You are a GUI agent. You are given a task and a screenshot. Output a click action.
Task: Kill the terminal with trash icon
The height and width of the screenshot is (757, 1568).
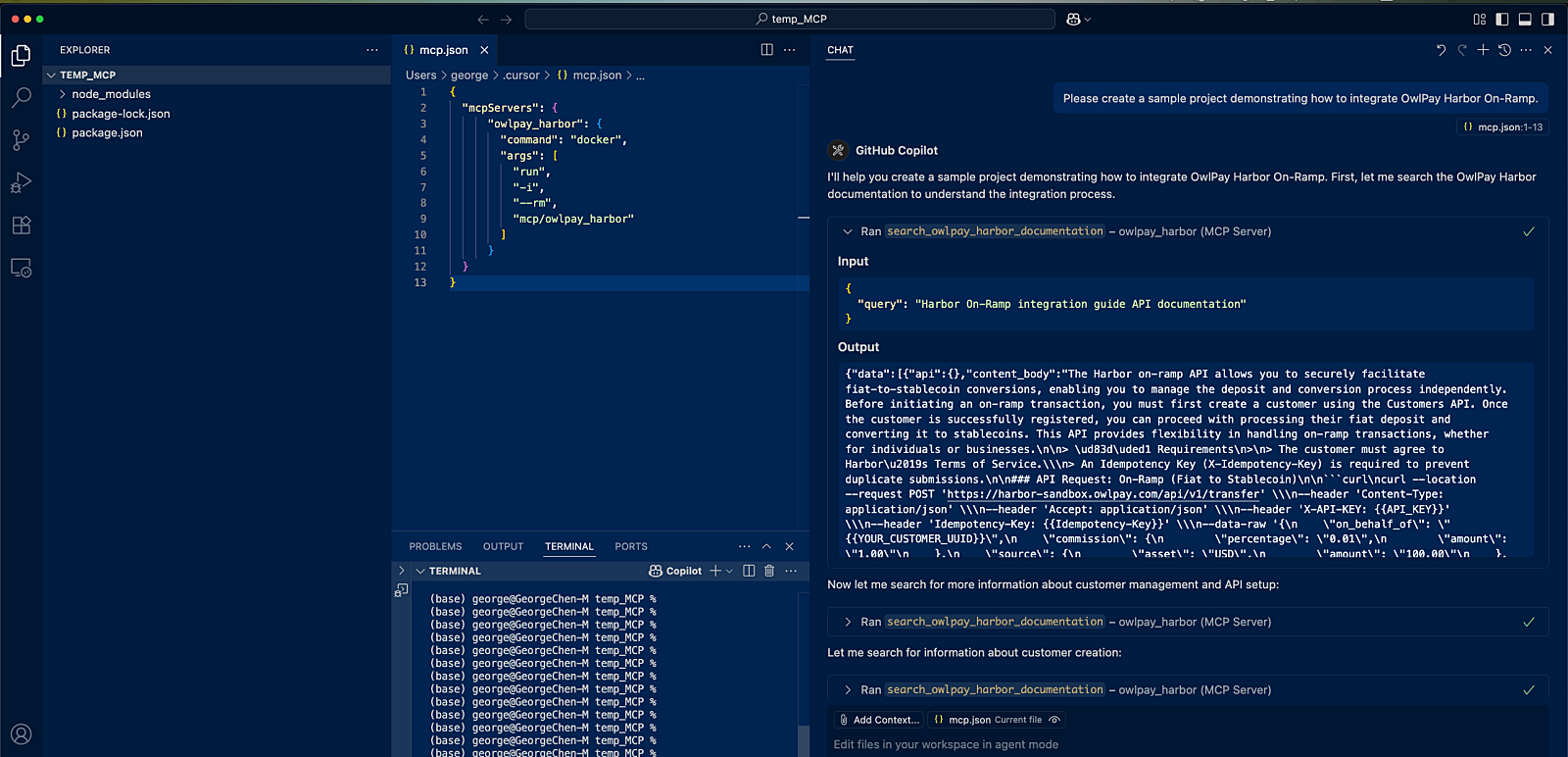769,571
